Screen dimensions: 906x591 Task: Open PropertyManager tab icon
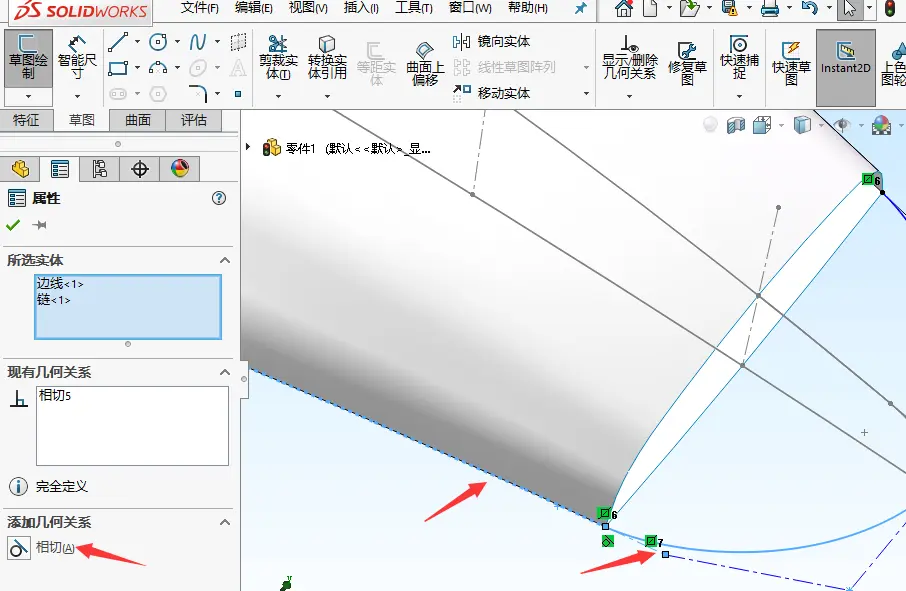pos(60,169)
